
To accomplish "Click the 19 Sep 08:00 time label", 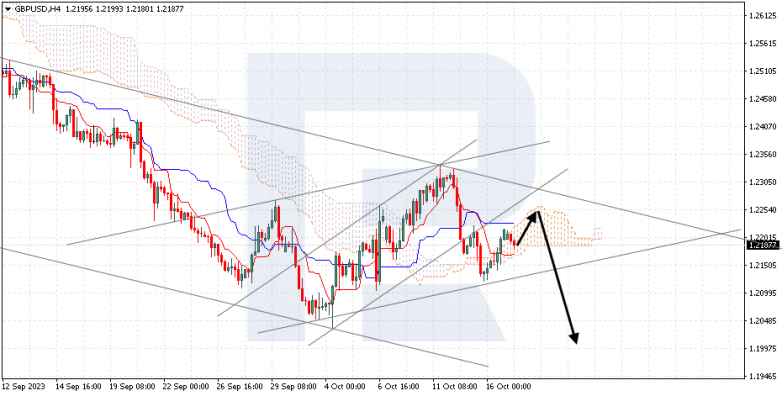I will tap(131, 387).
